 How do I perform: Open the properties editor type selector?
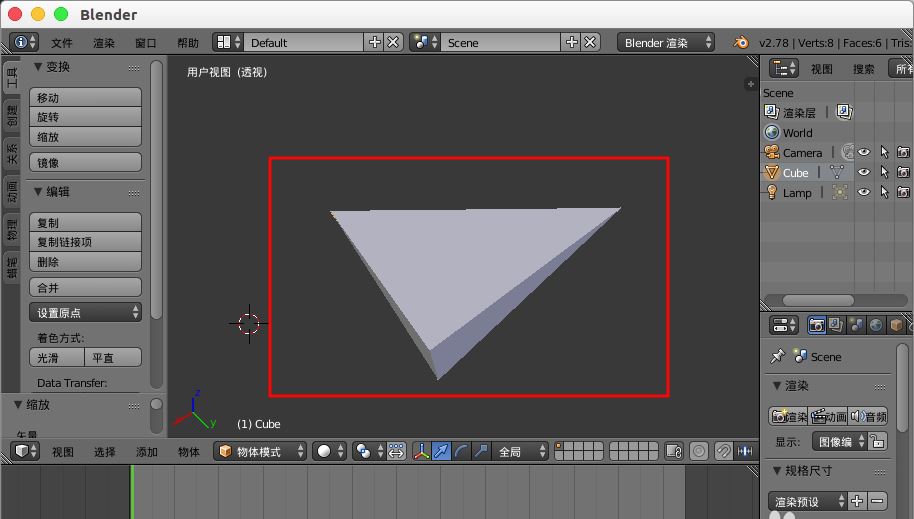[x=783, y=325]
